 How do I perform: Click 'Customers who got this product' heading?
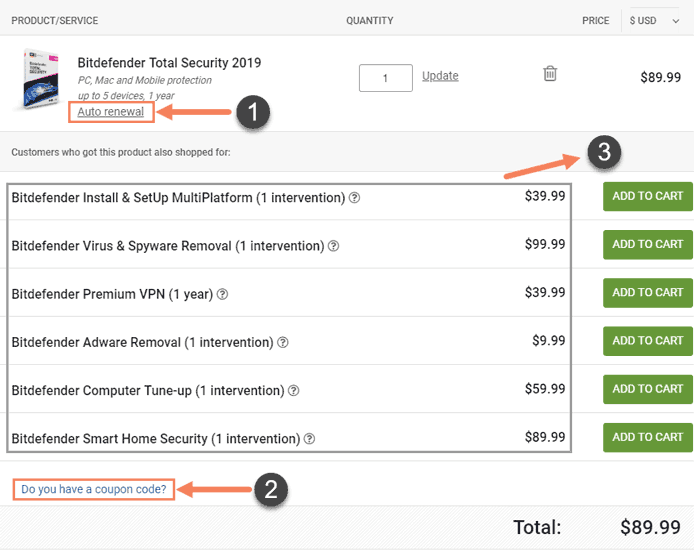[121, 154]
